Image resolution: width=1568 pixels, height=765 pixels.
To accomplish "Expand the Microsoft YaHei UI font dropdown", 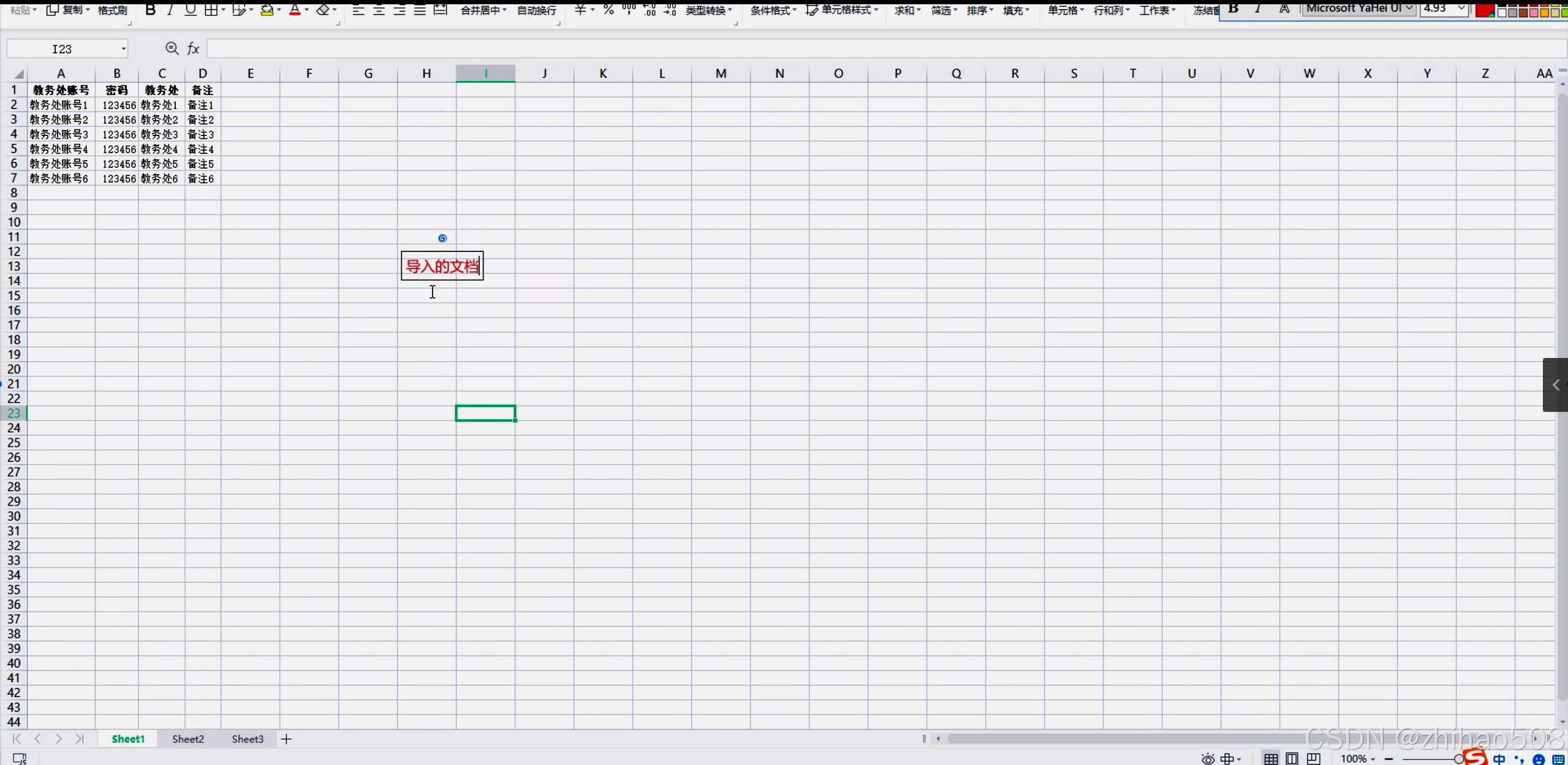I will (1409, 8).
